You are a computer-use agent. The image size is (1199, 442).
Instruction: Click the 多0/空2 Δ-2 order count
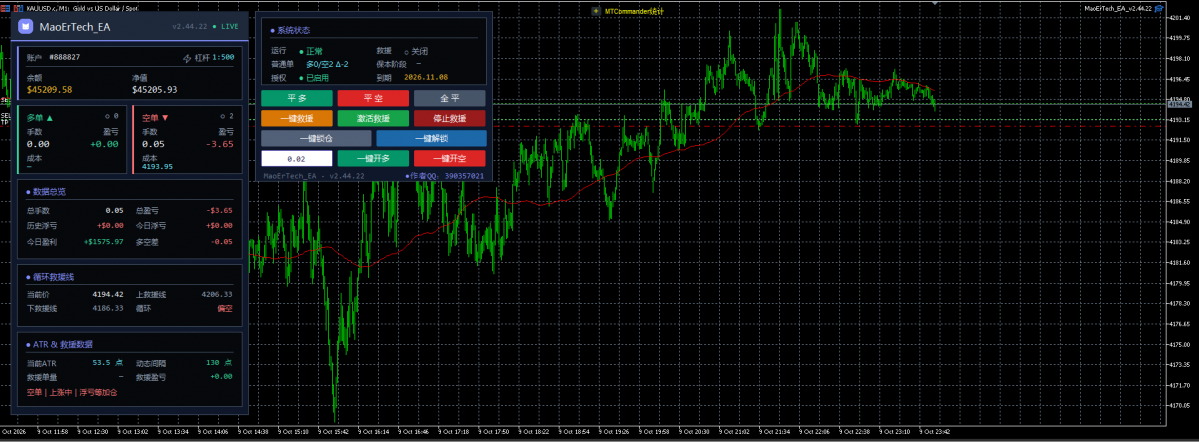tap(327, 64)
